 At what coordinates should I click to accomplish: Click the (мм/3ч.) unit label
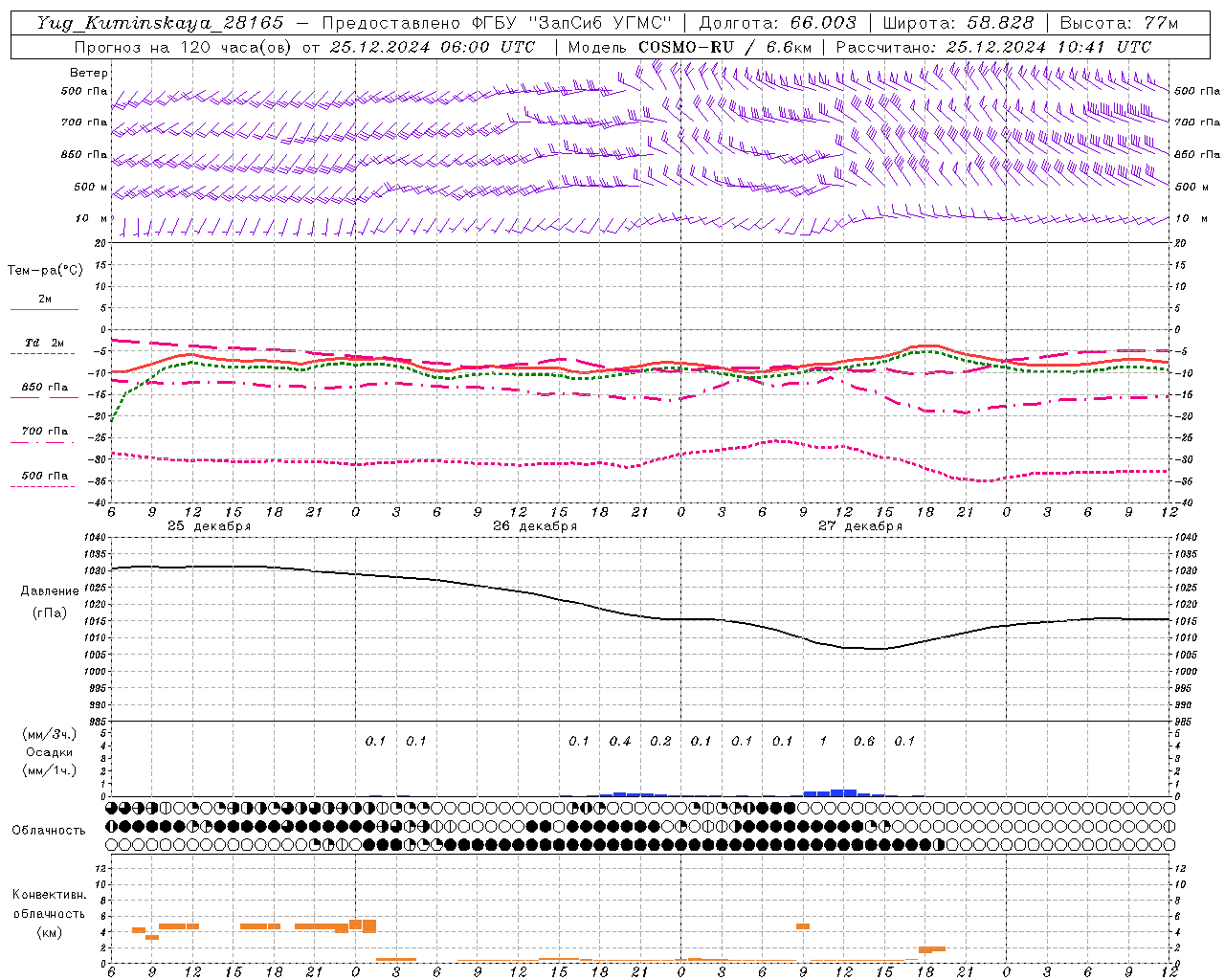50,734
